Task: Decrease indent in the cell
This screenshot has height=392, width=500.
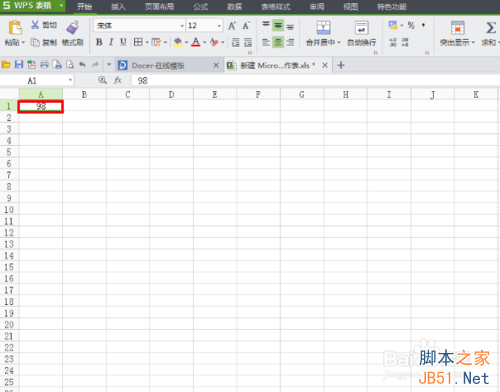Action: click(236, 42)
